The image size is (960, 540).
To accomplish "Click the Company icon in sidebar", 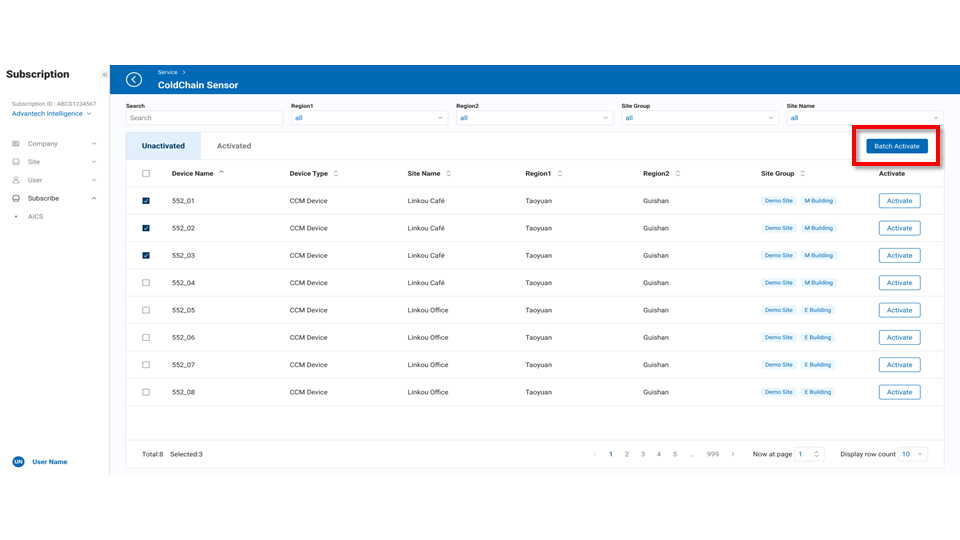I will click(16, 144).
